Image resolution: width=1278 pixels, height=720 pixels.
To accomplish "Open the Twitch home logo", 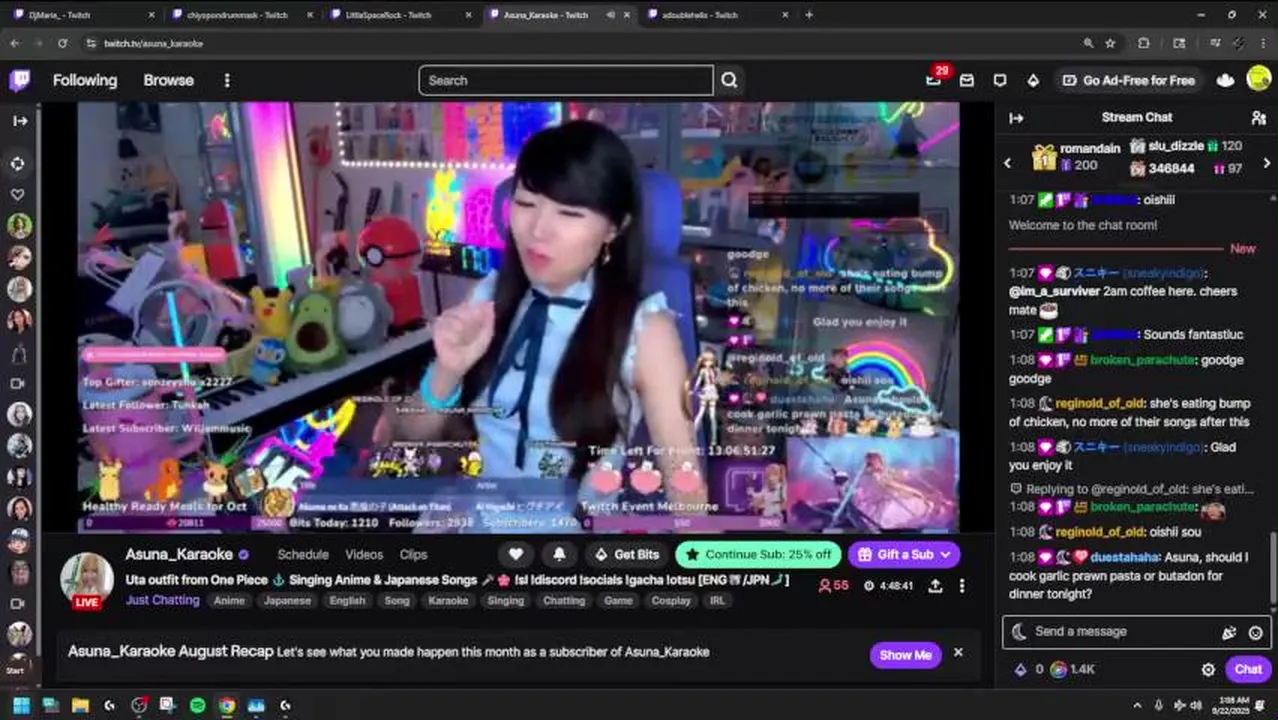I will [x=20, y=81].
